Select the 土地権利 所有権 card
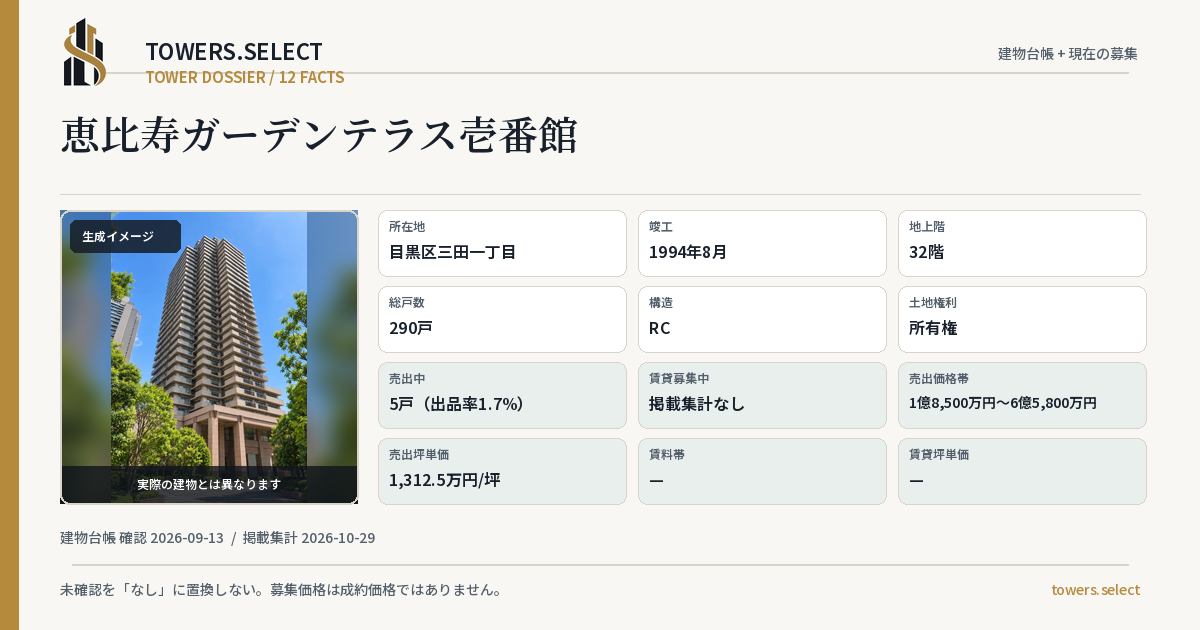This screenshot has height=630, width=1200. [x=1022, y=319]
